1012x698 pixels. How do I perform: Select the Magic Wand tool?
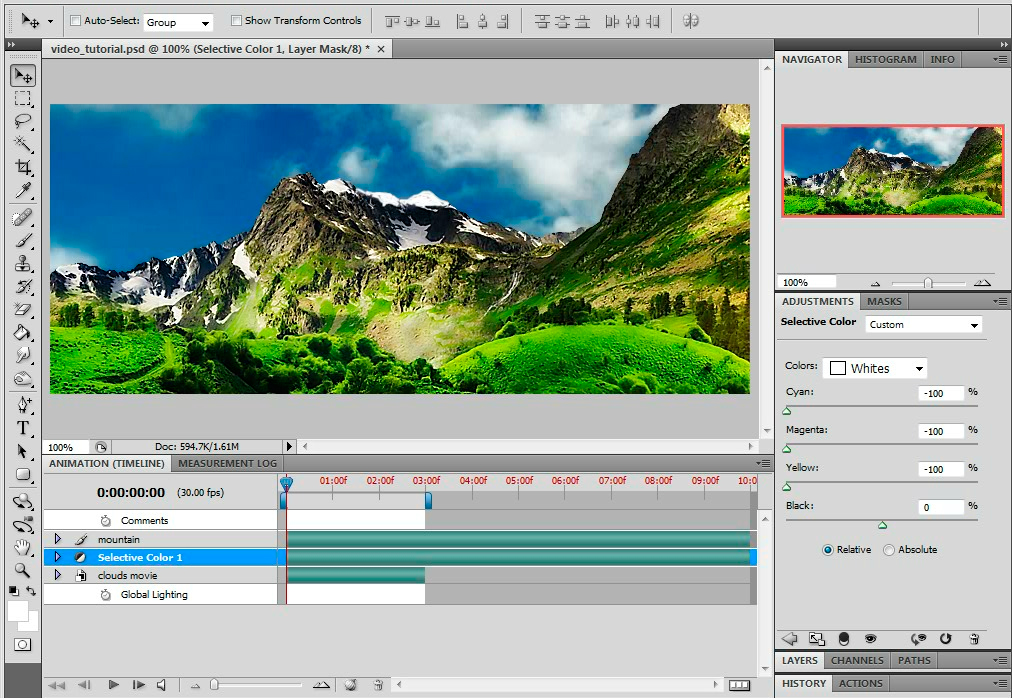pyautogui.click(x=23, y=143)
